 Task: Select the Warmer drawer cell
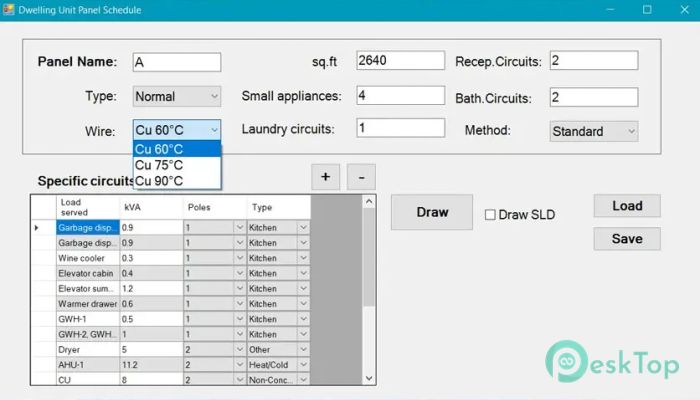(x=88, y=304)
